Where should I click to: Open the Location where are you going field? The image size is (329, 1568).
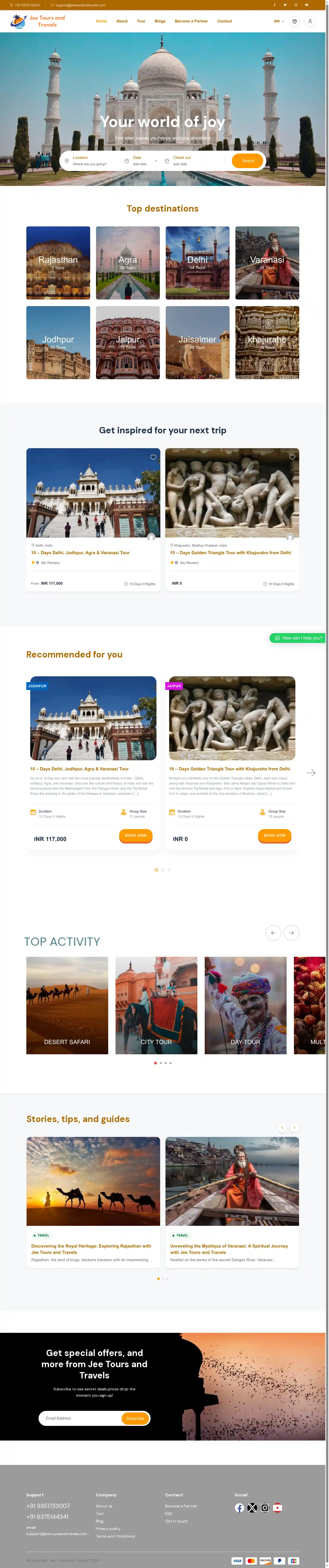pyautogui.click(x=91, y=161)
